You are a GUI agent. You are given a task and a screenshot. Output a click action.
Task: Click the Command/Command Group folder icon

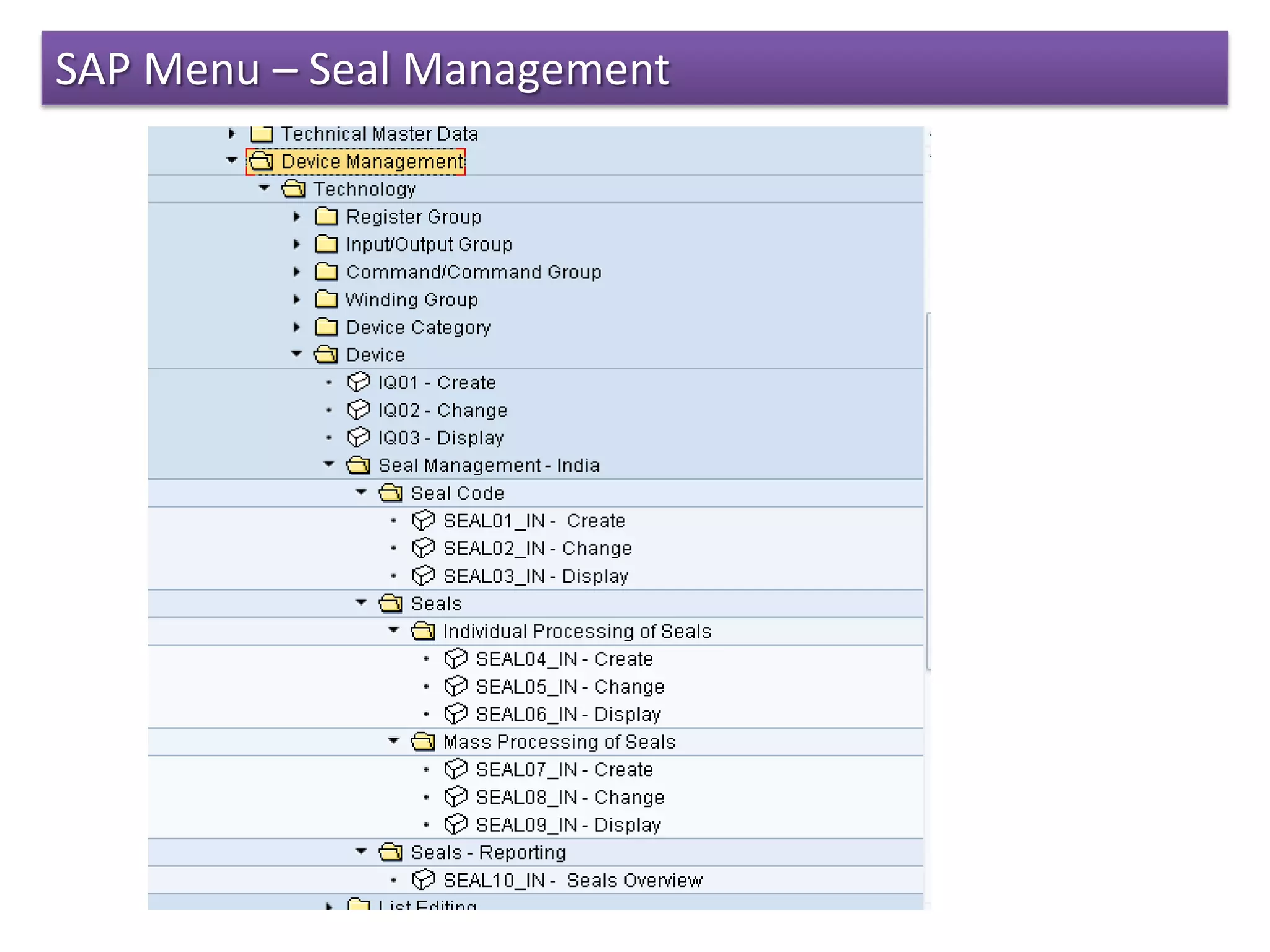(x=326, y=271)
